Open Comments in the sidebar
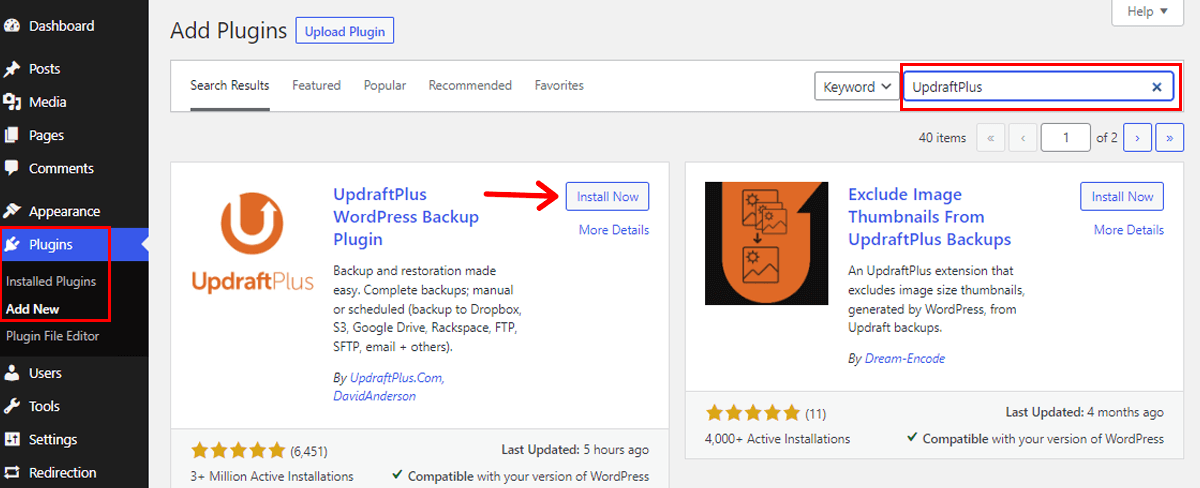This screenshot has height=488, width=1200. [74, 168]
